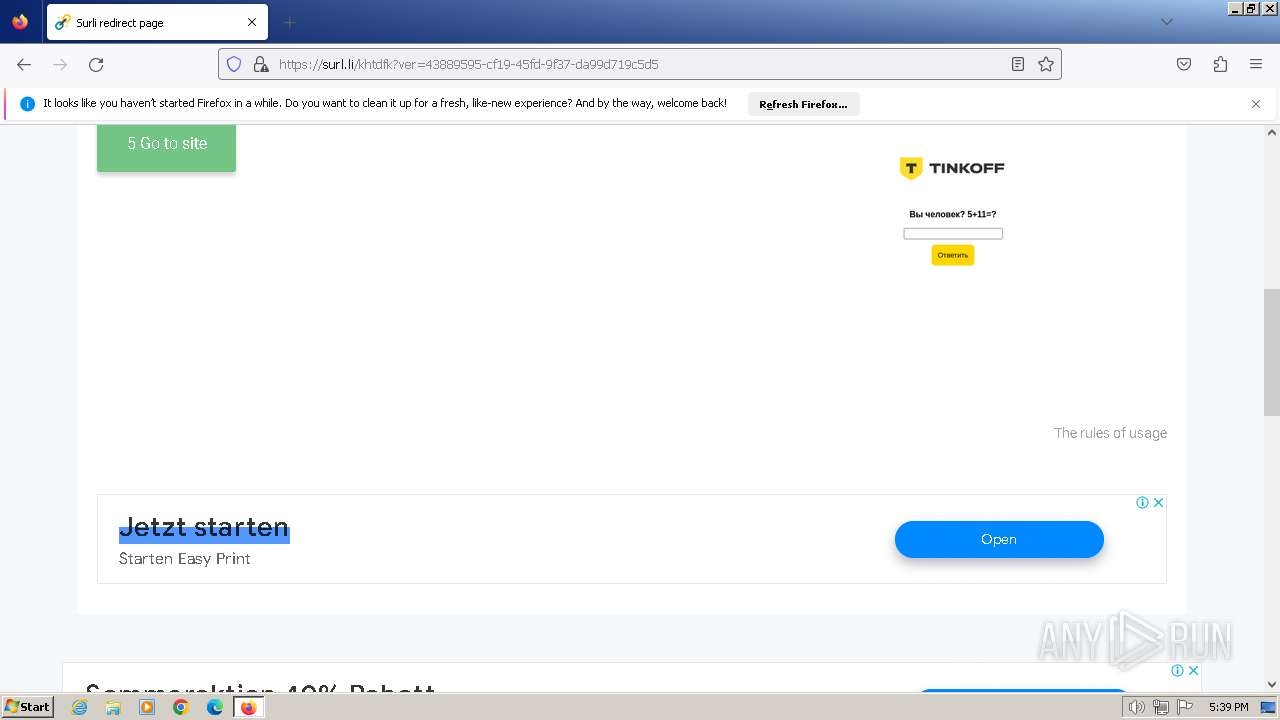Click scrollbar up arrow
1280x720 pixels.
click(1272, 132)
